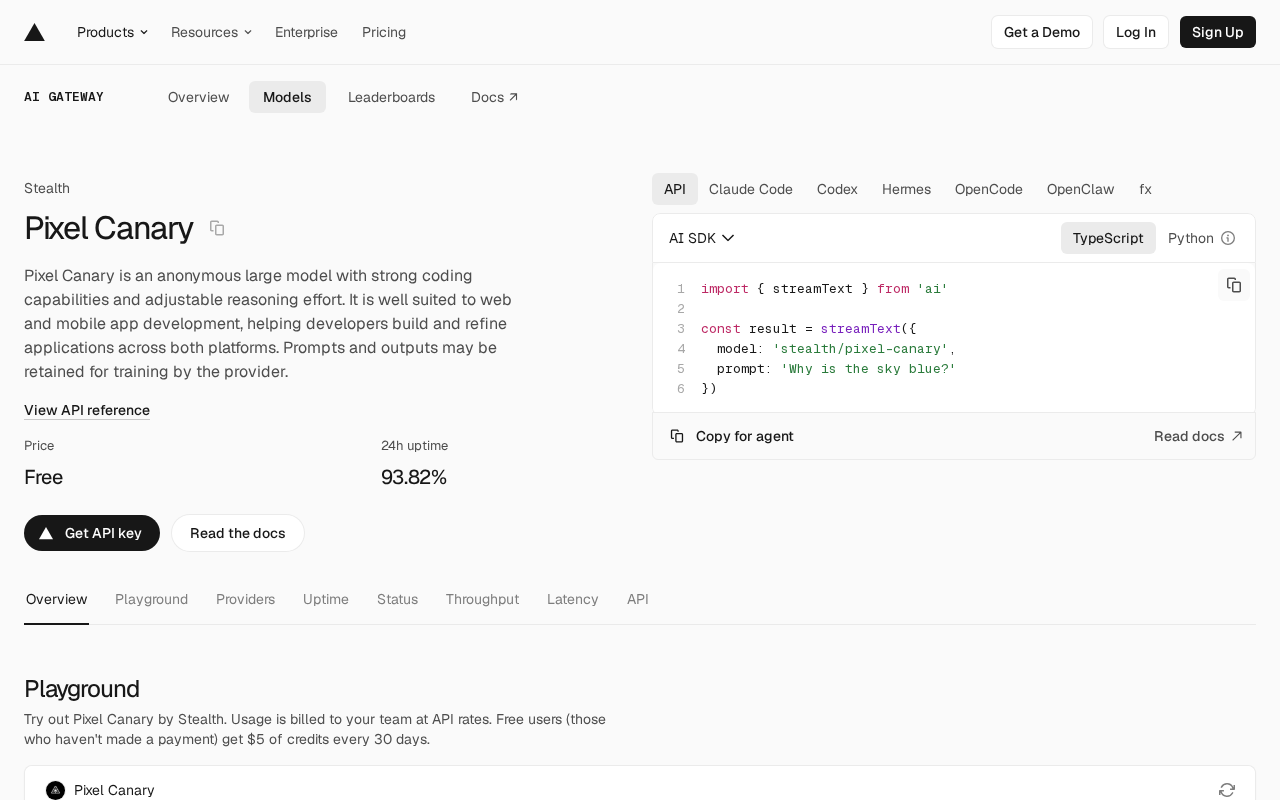The height and width of the screenshot is (800, 1280).
Task: Switch to the OpenClaw tab
Action: point(1081,189)
